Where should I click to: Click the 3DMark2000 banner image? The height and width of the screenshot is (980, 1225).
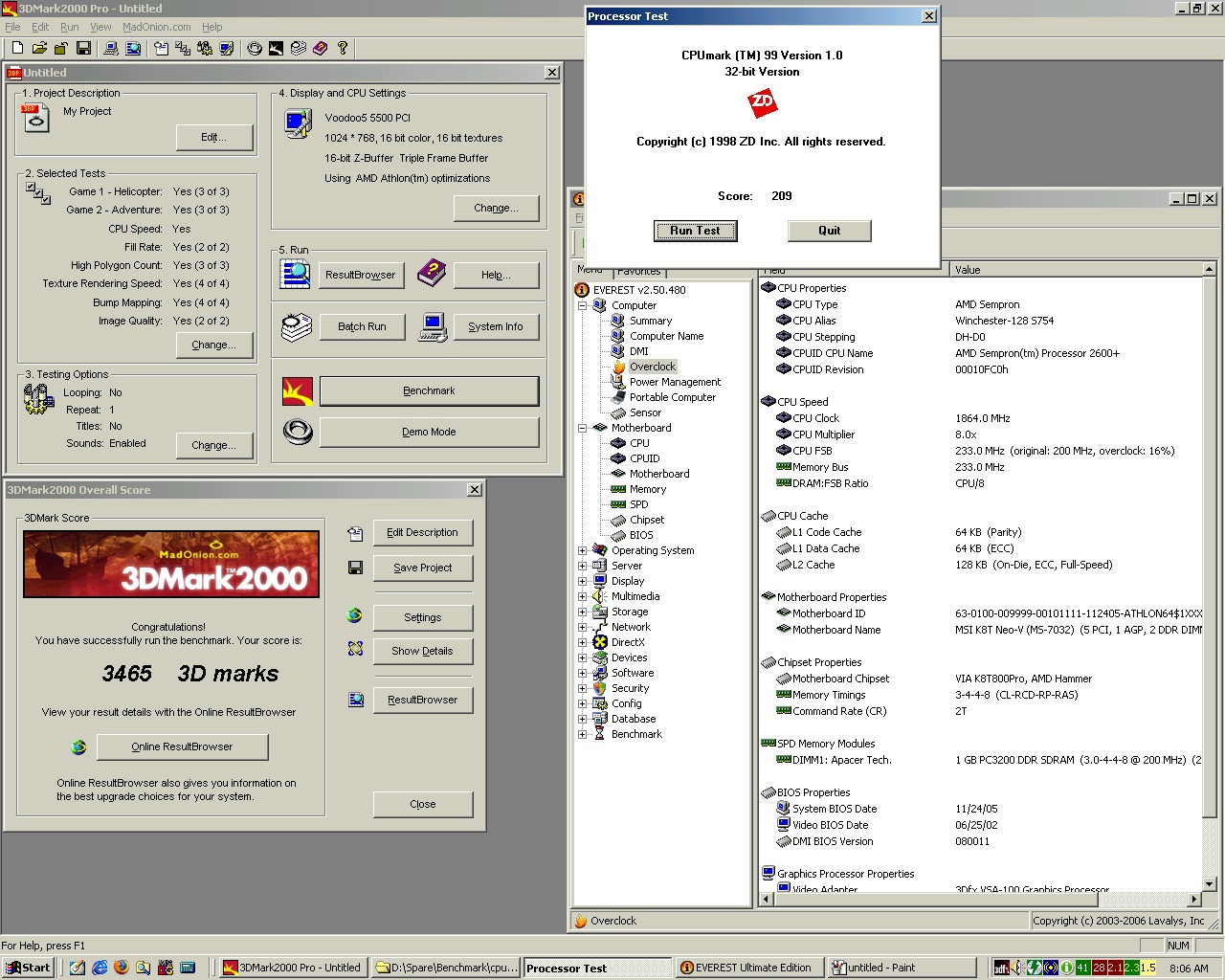pyautogui.click(x=171, y=565)
